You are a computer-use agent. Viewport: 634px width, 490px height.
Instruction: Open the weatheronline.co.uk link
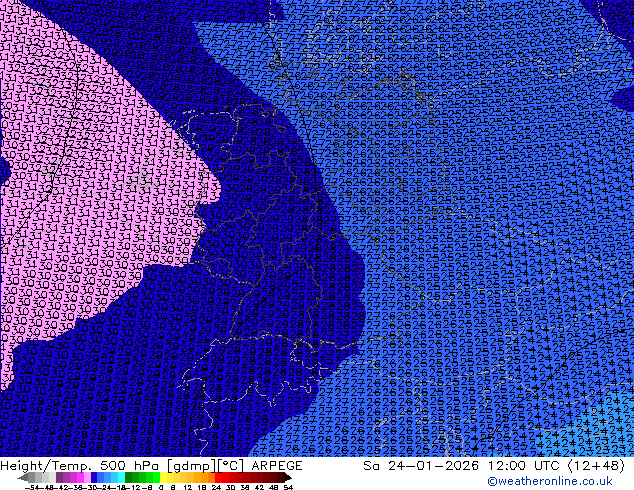point(550,481)
